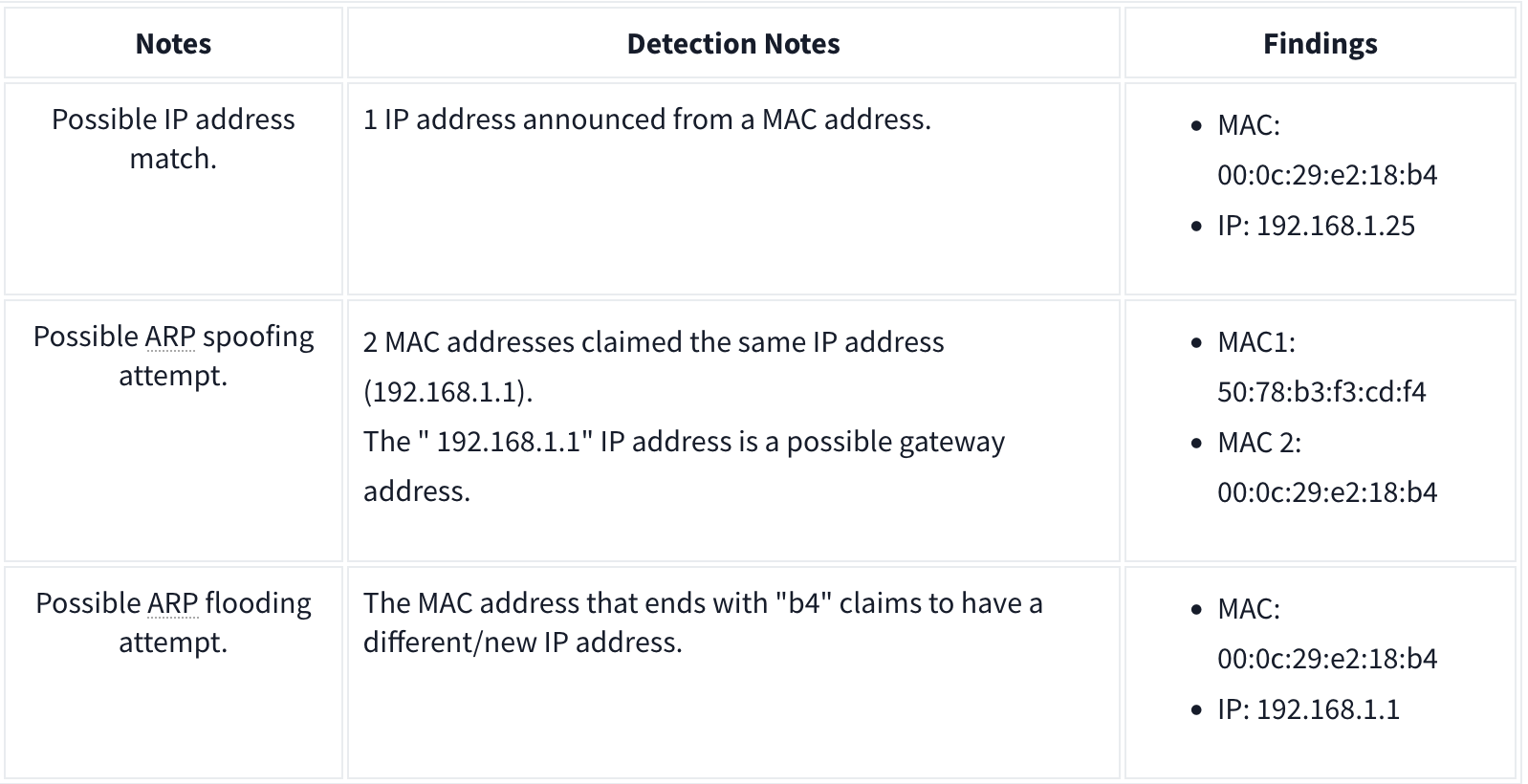1528x784 pixels.
Task: Click the MAC address in the IP match row
Action: pos(1326,175)
